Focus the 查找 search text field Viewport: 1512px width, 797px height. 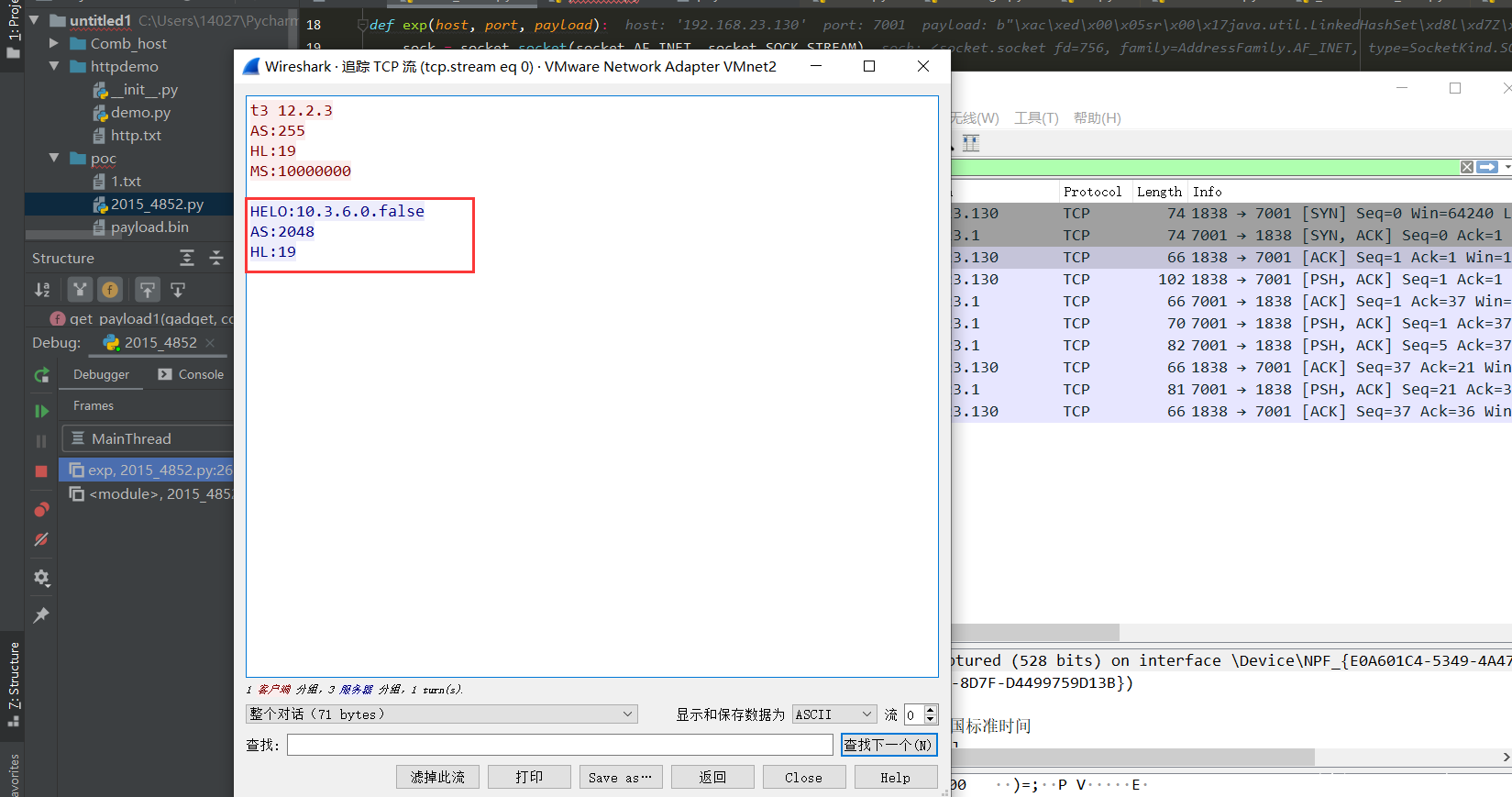(560, 745)
